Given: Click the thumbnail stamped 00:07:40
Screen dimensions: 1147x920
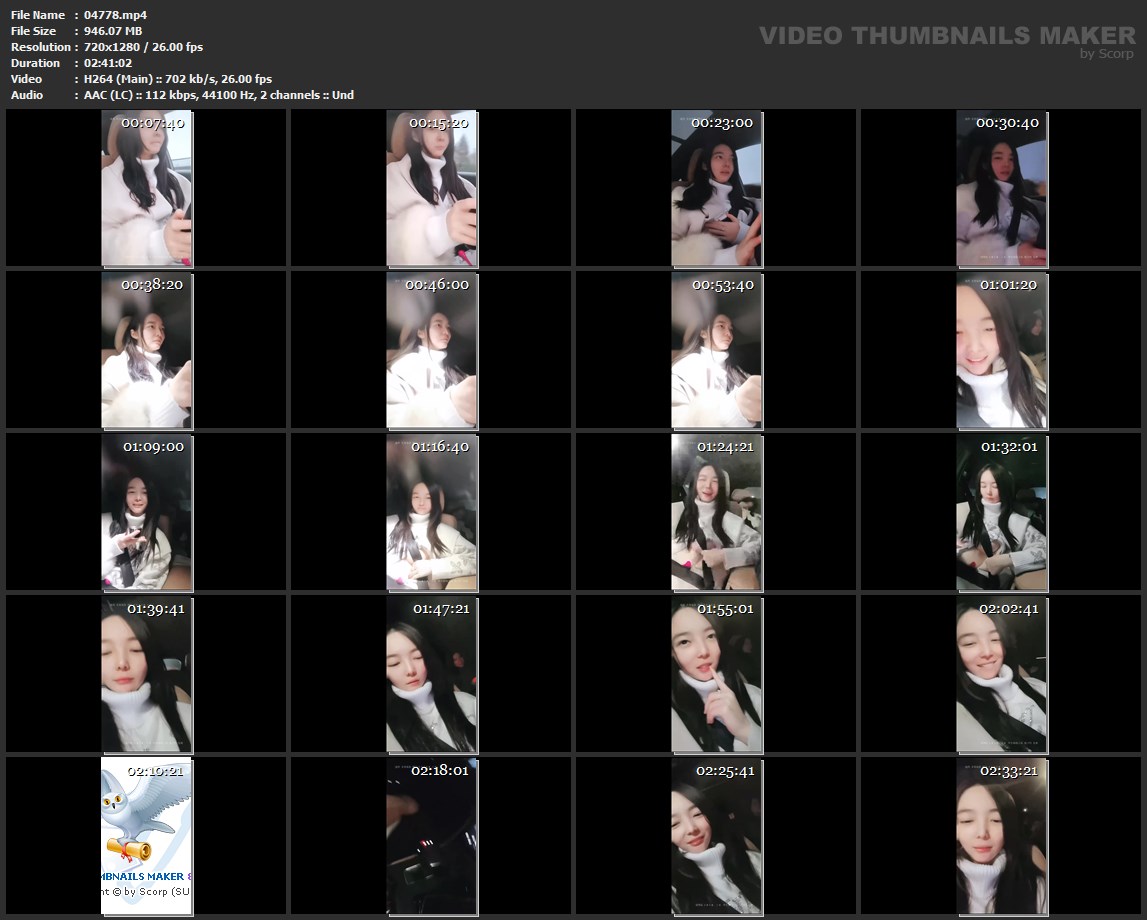Looking at the screenshot, I should point(147,188).
